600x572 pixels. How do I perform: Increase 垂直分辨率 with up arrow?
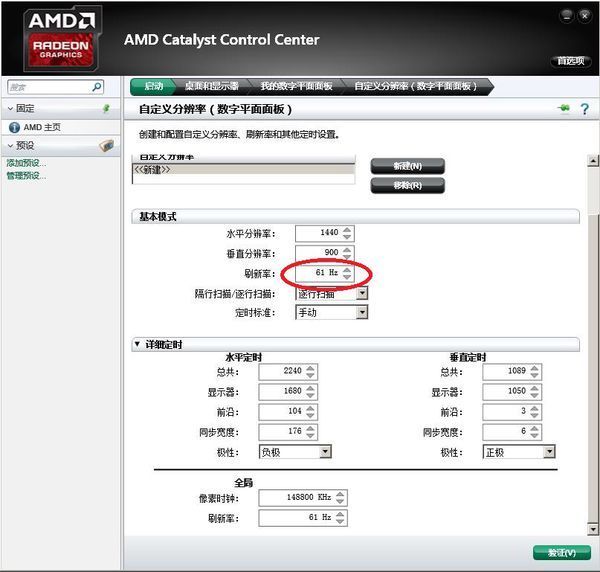[x=347, y=250]
